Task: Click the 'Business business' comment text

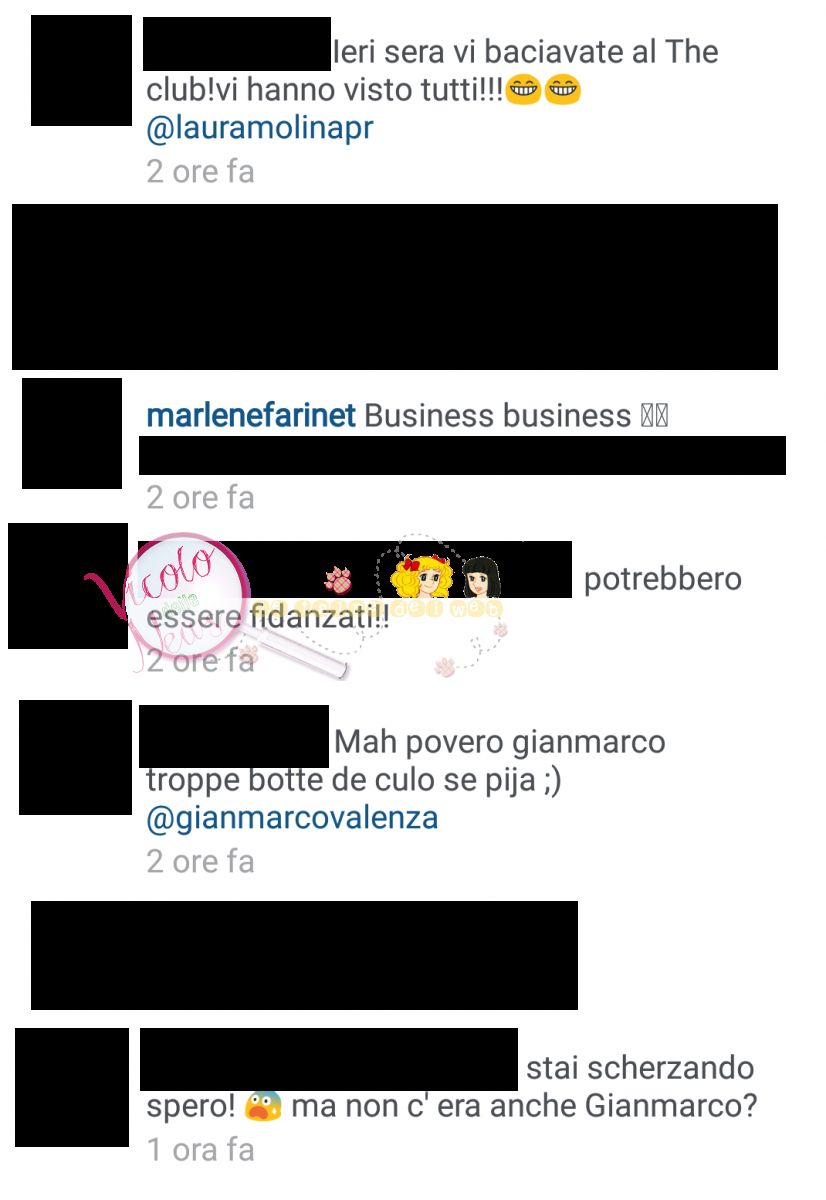Action: pyautogui.click(x=498, y=416)
